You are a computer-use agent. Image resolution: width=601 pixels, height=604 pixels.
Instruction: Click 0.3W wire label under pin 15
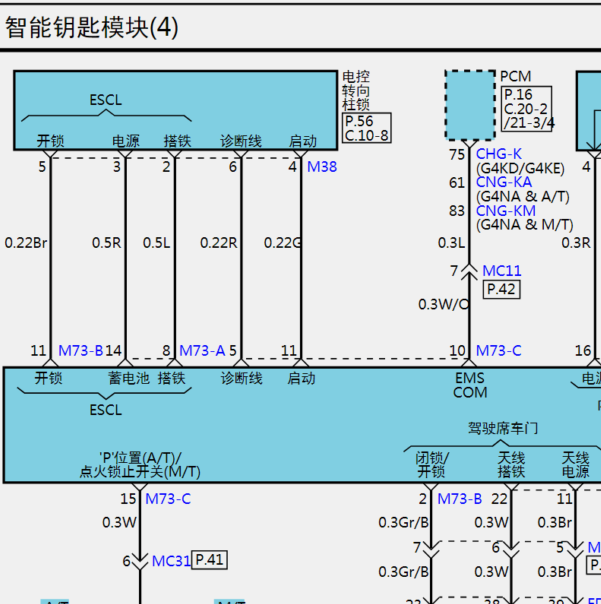pos(119,523)
